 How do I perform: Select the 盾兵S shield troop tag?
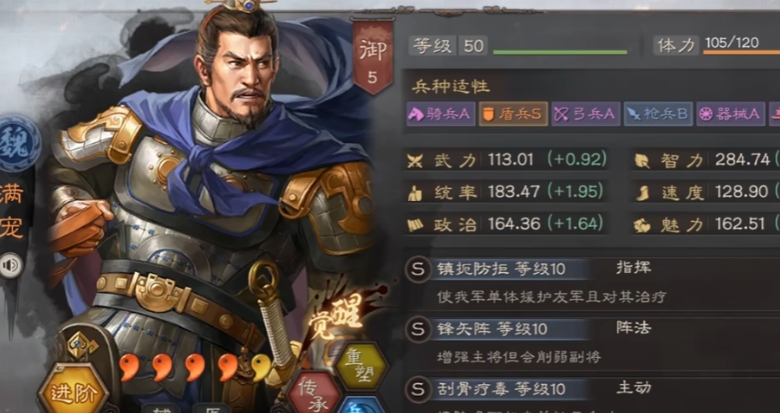(x=513, y=114)
